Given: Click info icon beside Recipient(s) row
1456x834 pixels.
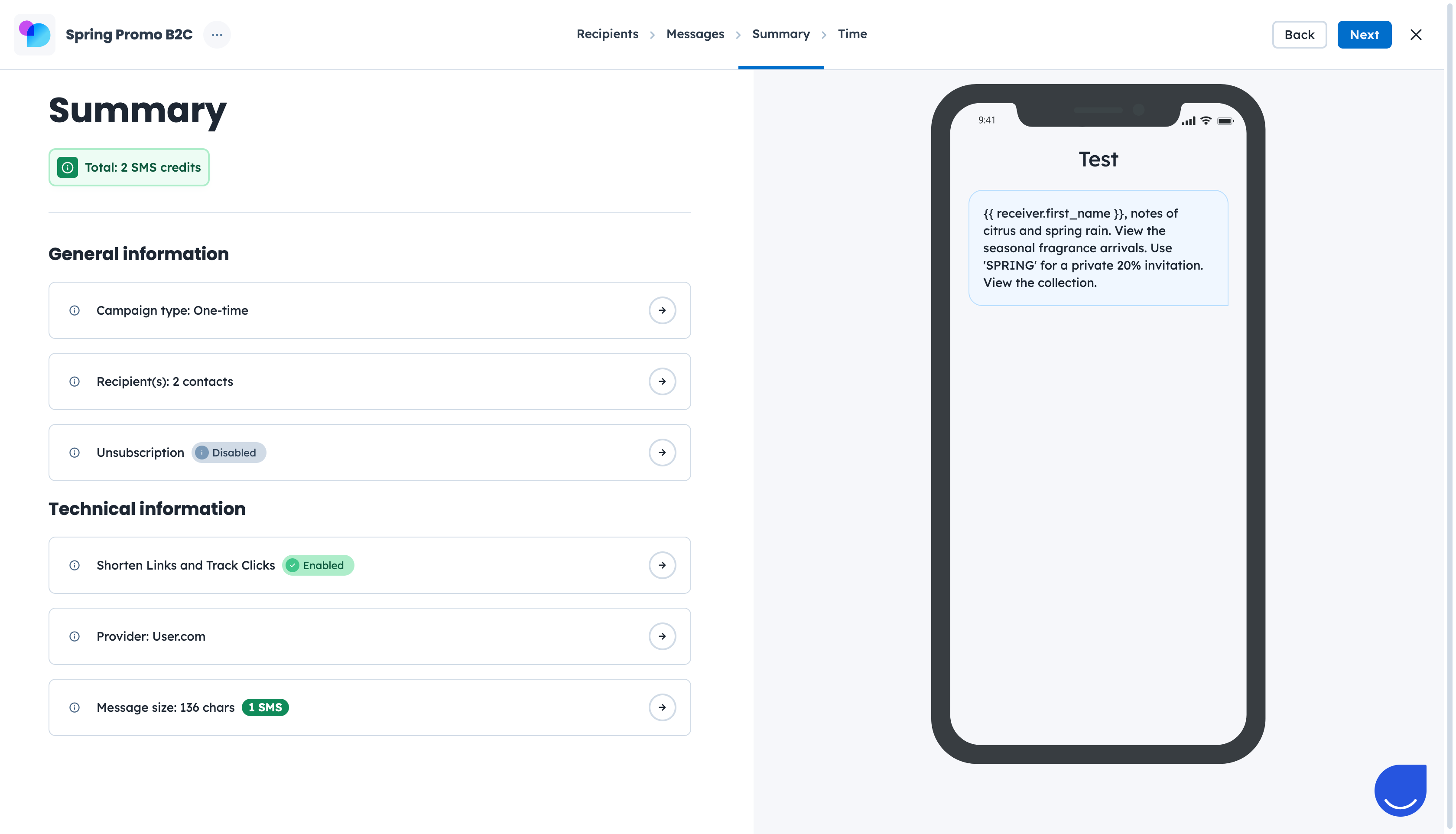Looking at the screenshot, I should click(75, 381).
